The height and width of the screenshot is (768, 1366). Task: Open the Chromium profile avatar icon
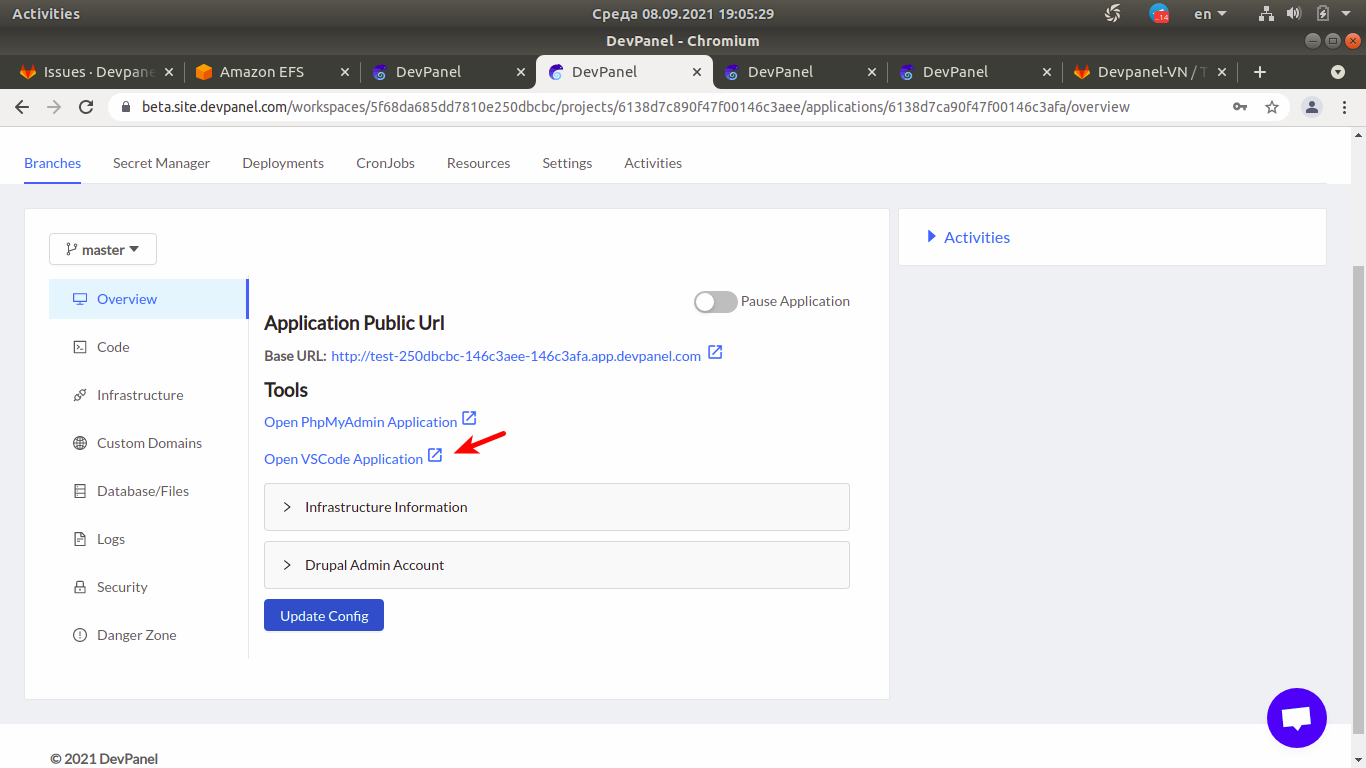point(1312,107)
